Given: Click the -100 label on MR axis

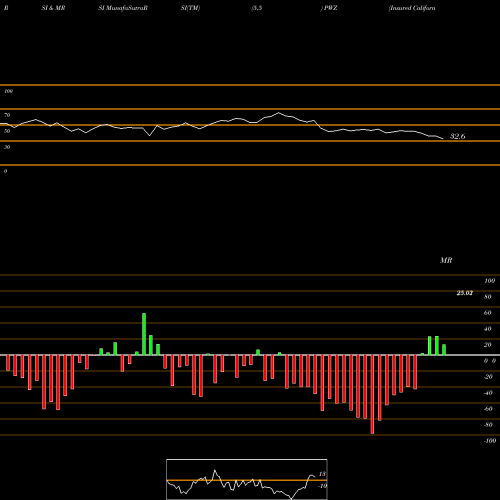Looking at the screenshot, I should (490, 441).
